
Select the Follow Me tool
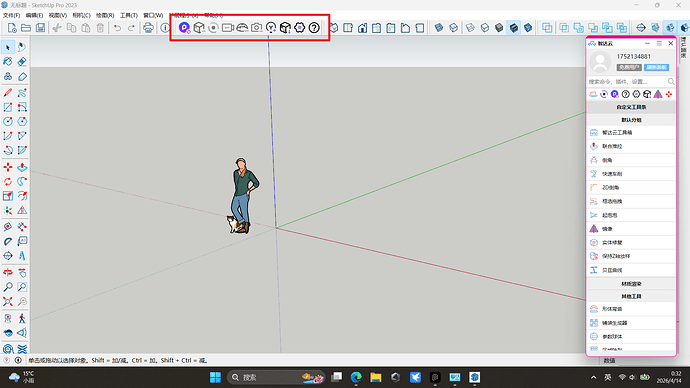click(x=22, y=181)
